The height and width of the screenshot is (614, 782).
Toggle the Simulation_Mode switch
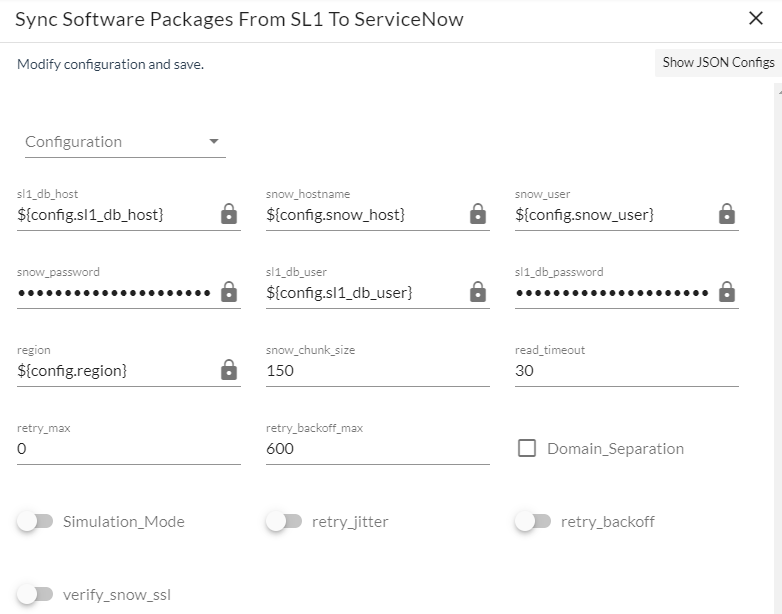click(x=34, y=521)
